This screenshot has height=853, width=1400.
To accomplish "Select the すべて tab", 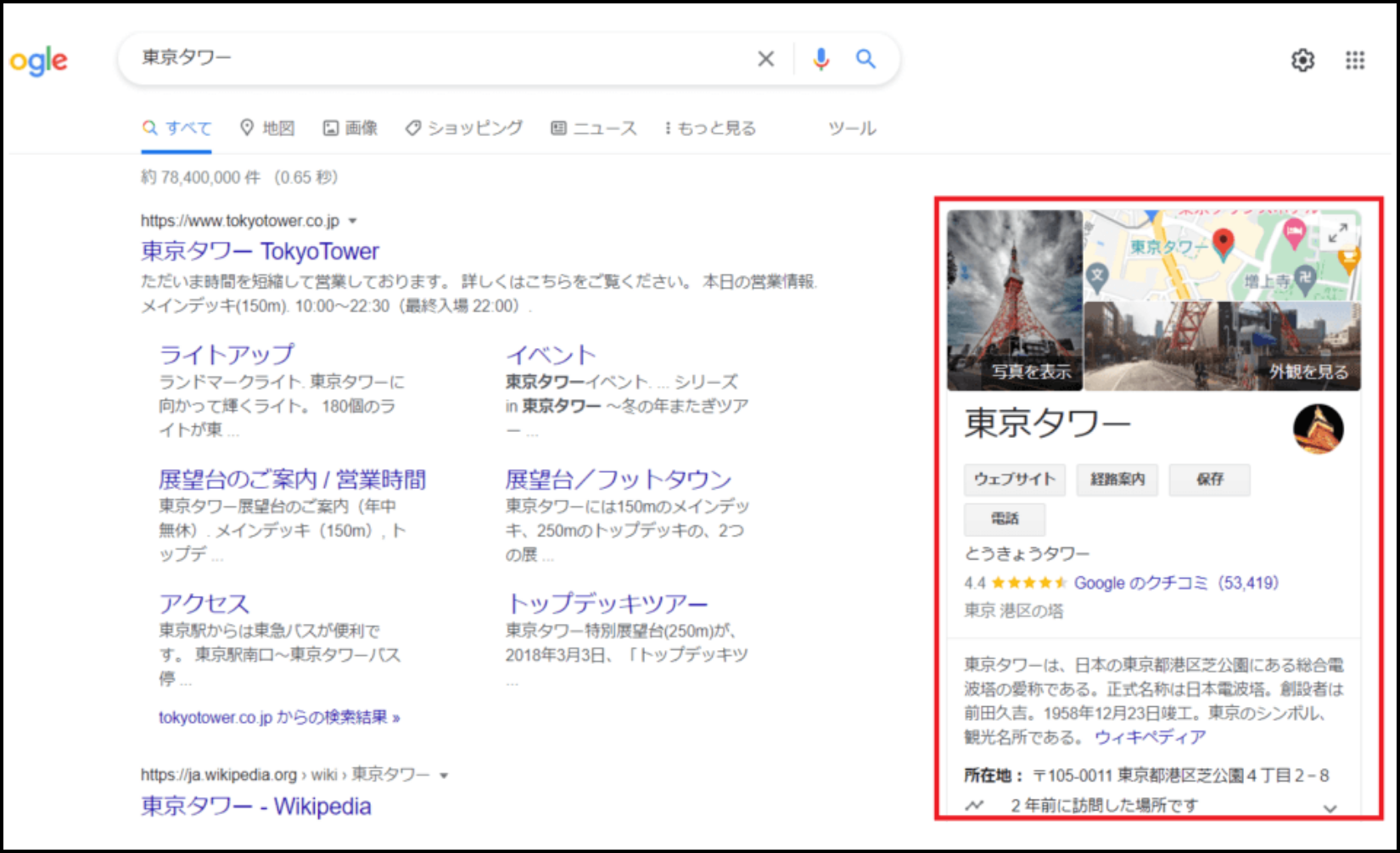I will pos(176,128).
